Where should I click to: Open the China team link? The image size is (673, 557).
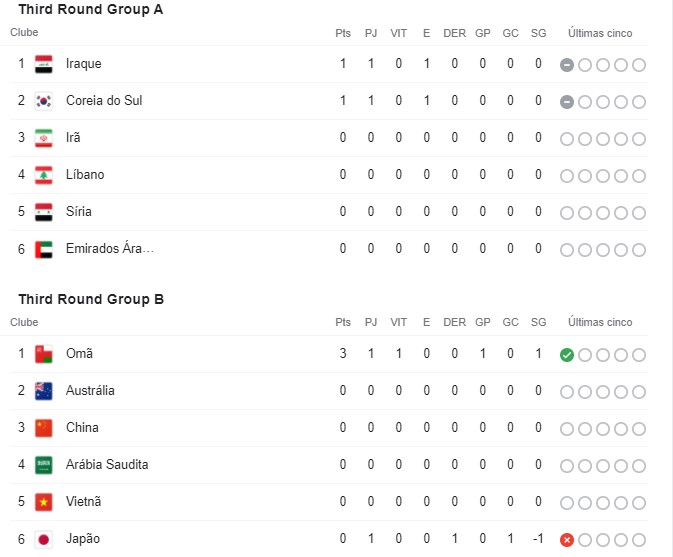[x=82, y=428]
